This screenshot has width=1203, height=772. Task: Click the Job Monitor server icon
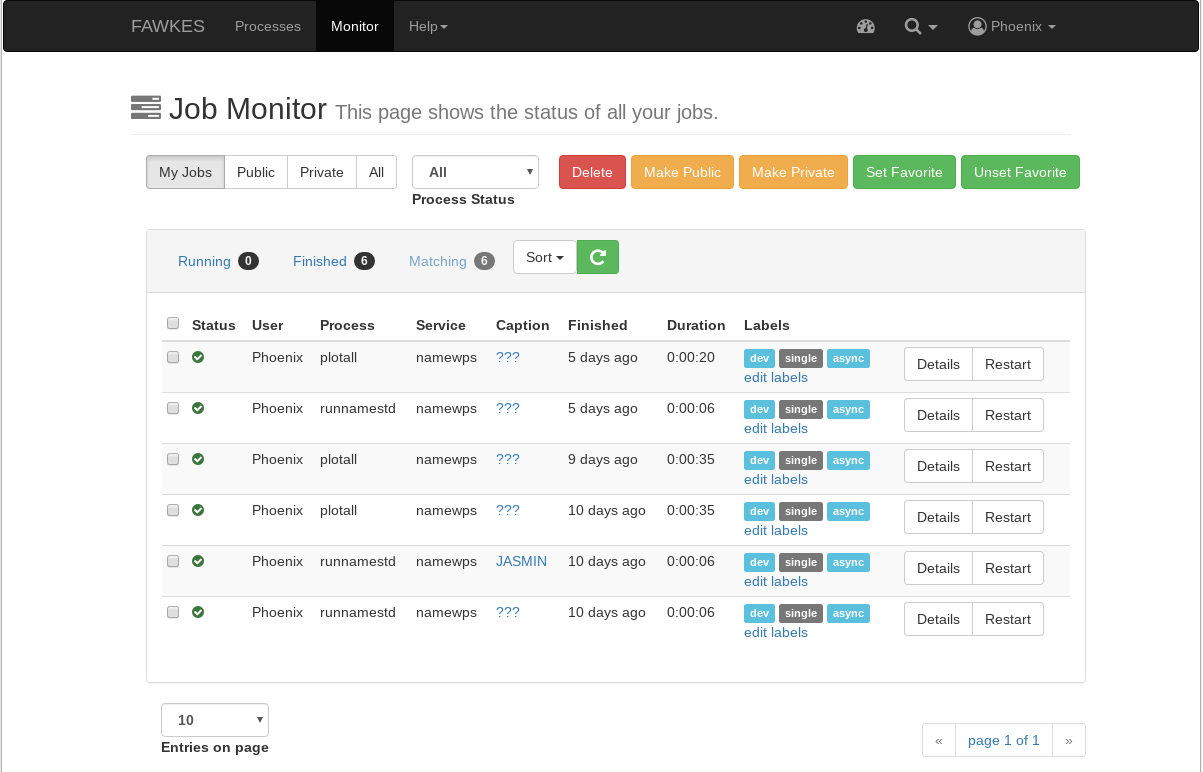click(x=146, y=108)
